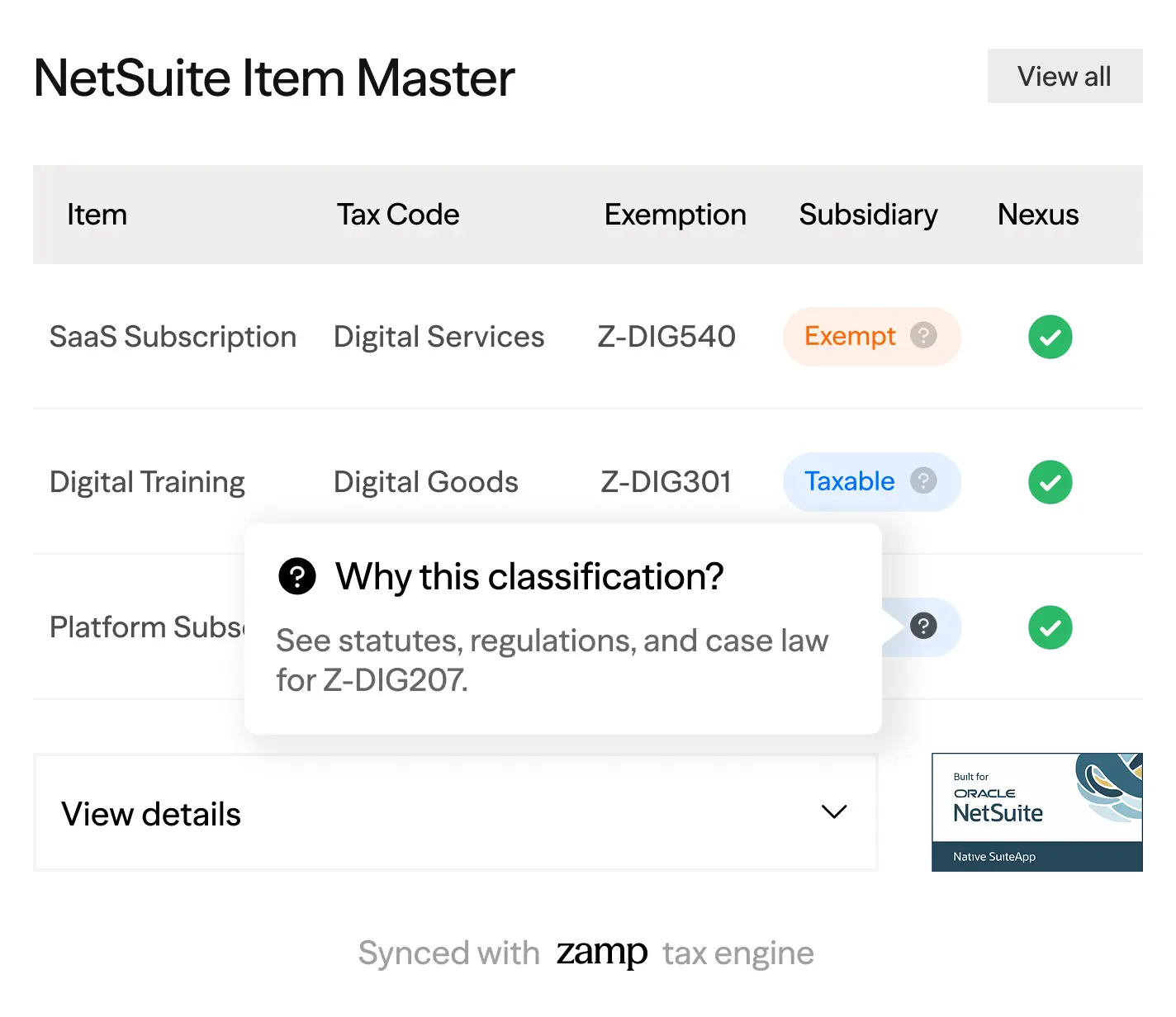Click the View all button

(1064, 77)
